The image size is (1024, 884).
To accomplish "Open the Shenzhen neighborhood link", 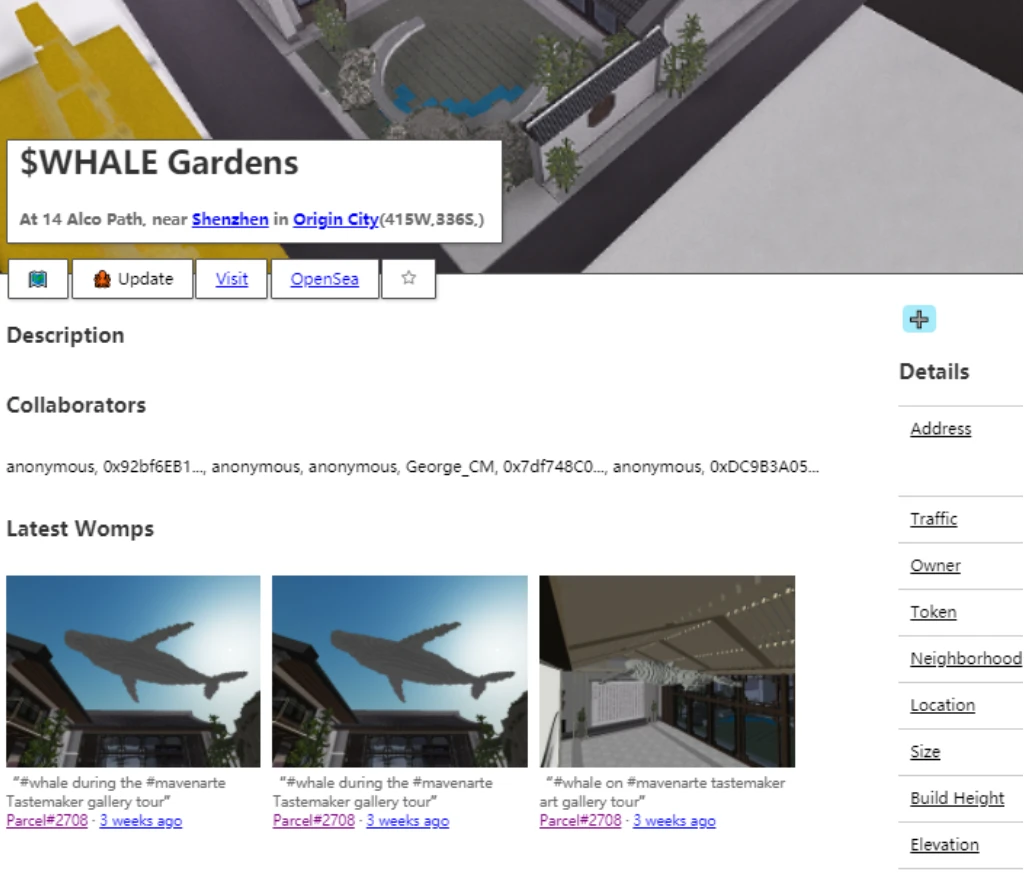I will point(230,219).
